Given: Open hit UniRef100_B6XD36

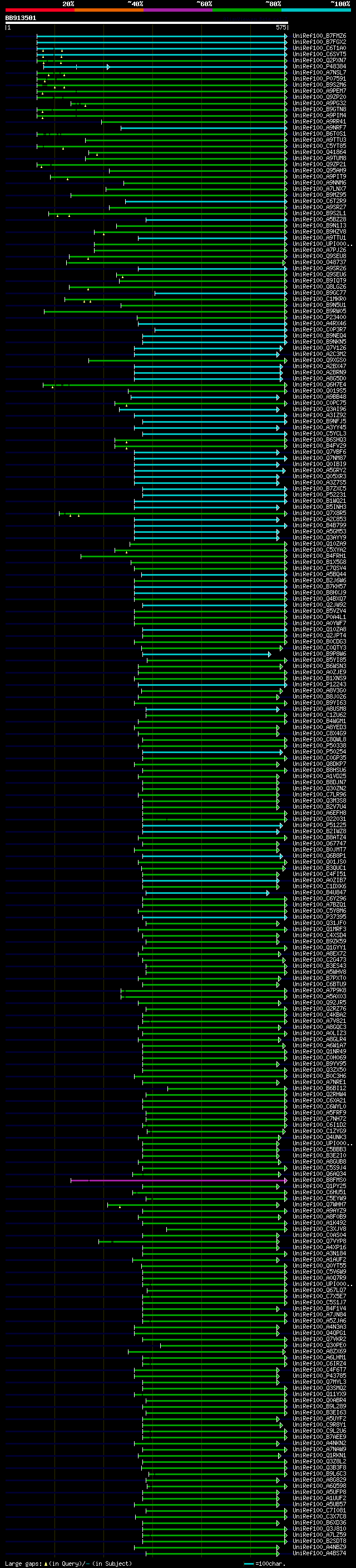Looking at the screenshot, I should 319,1522.
